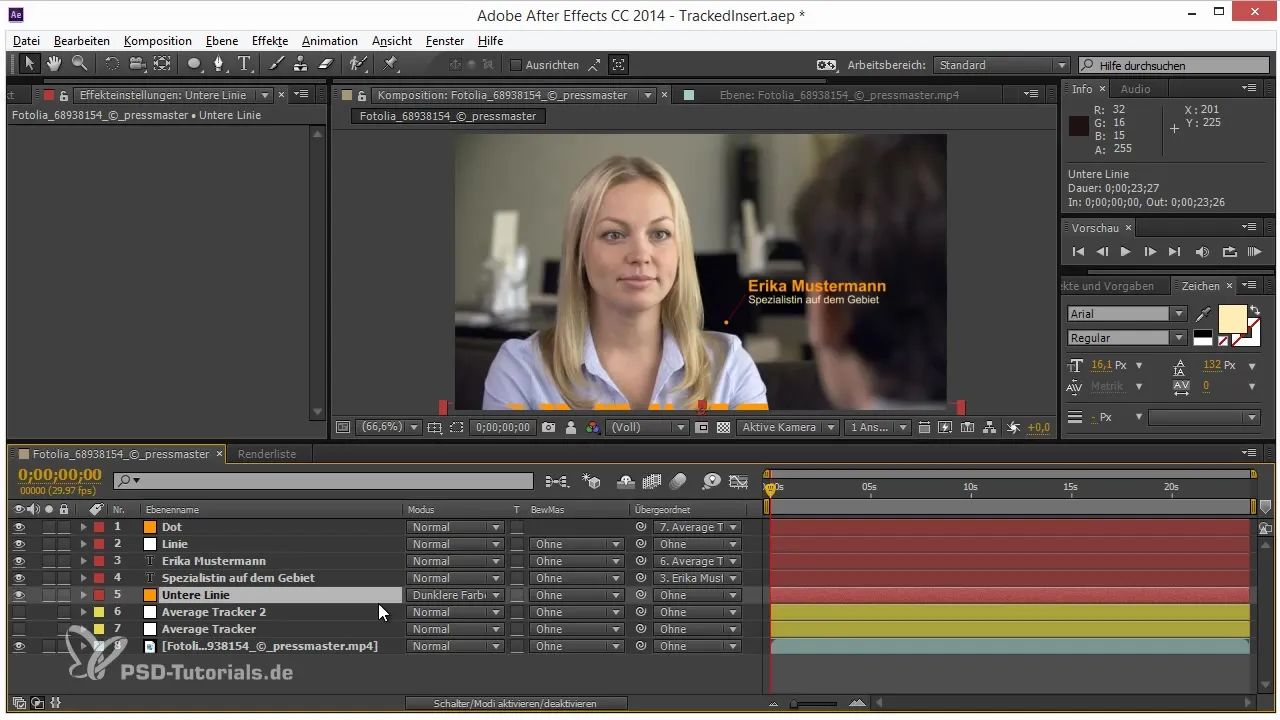Hide the Linie layer
1280x720 pixels.
pos(19,544)
